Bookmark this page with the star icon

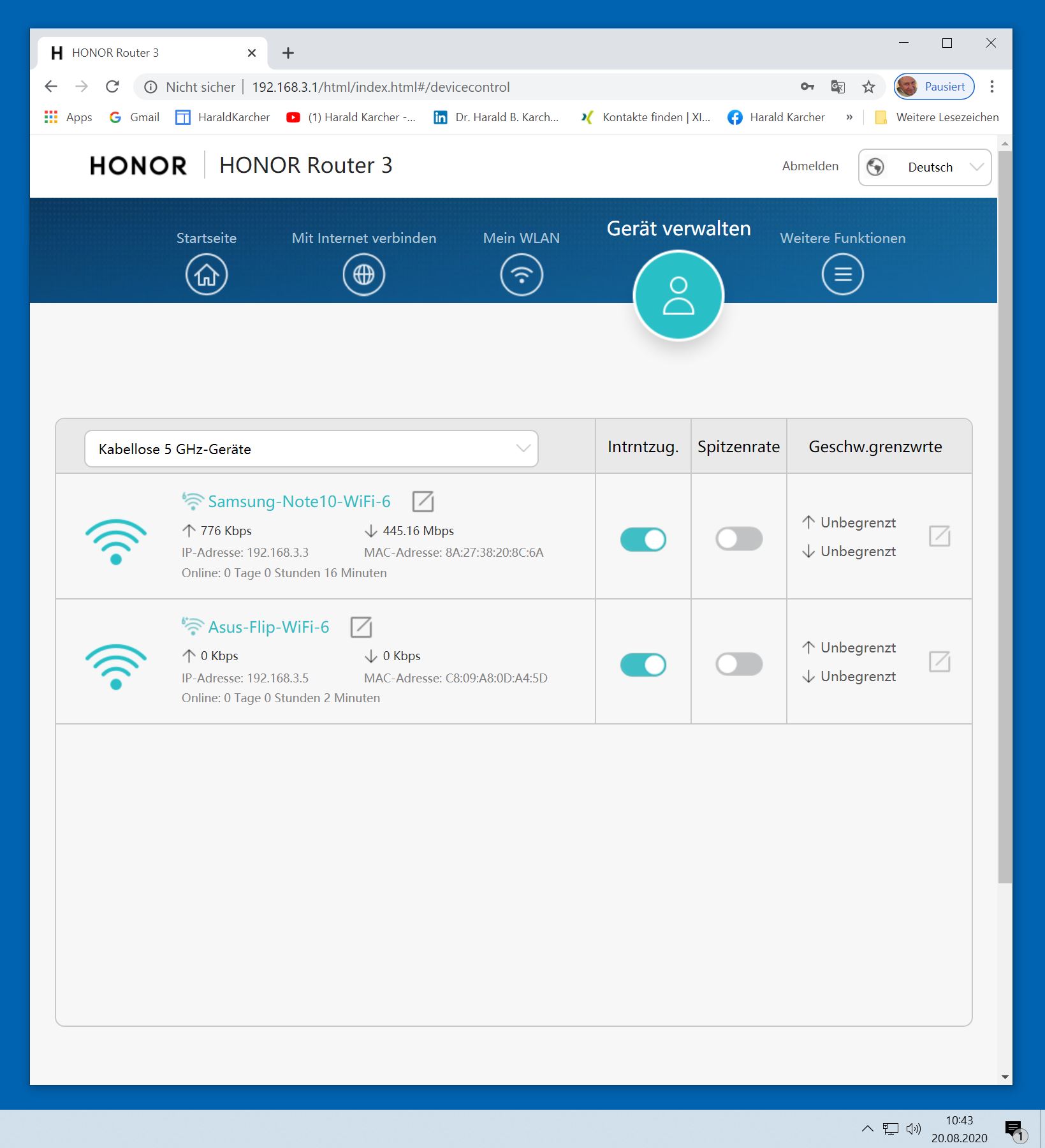click(868, 87)
